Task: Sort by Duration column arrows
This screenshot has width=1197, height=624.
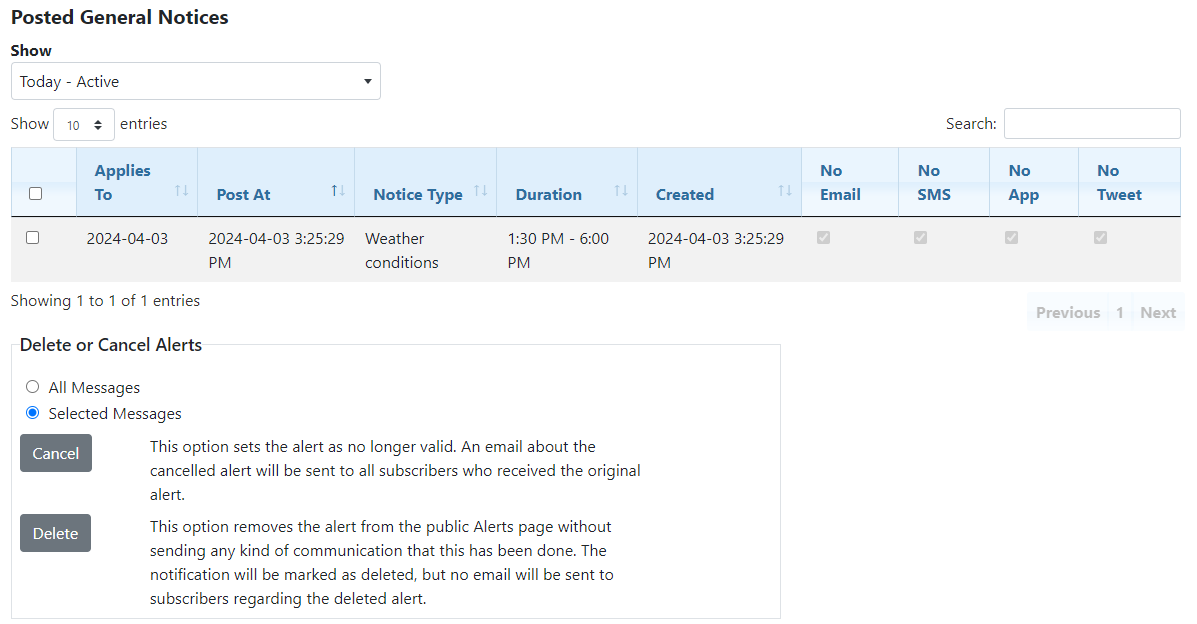Action: [621, 190]
